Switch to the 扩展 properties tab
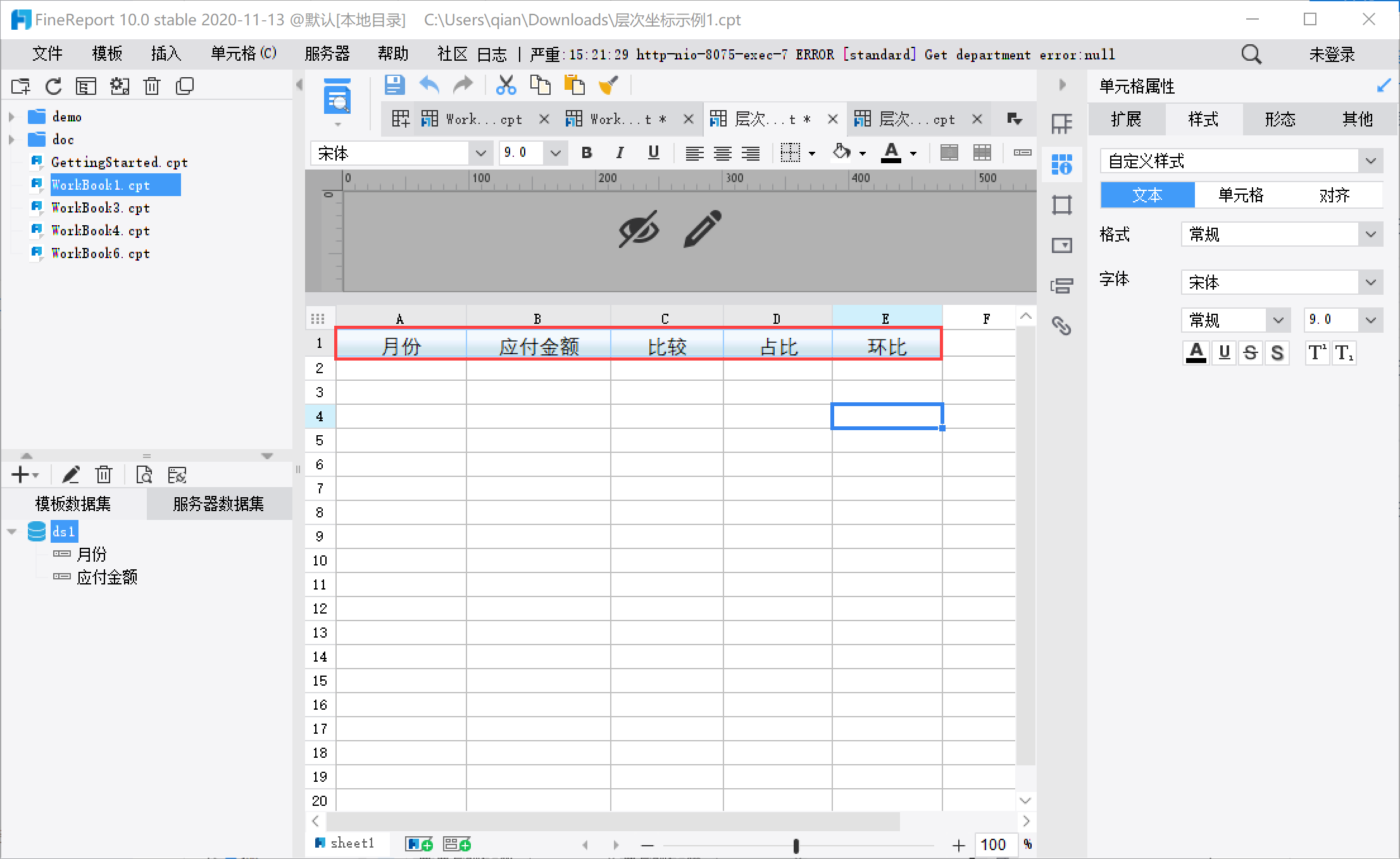Image resolution: width=1400 pixels, height=859 pixels. point(1126,119)
